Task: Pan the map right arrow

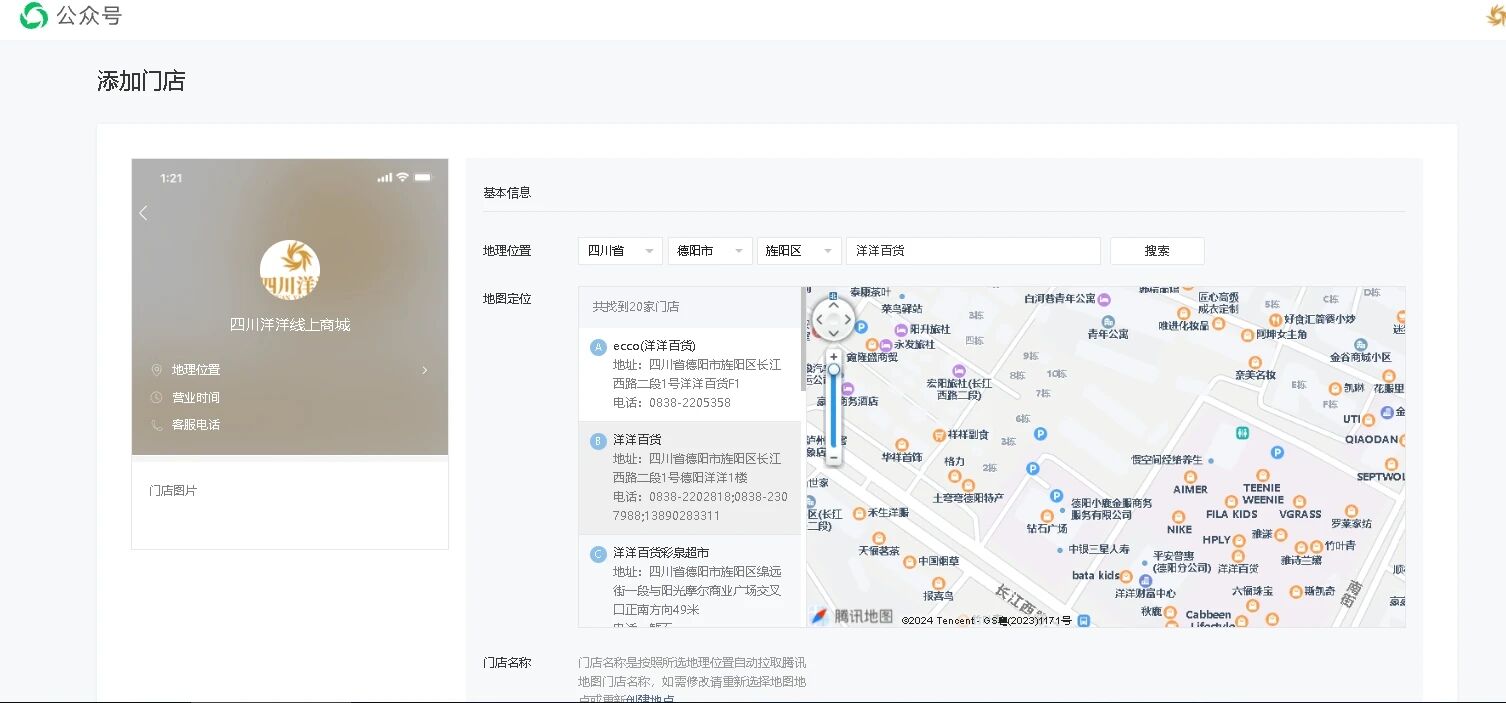Action: point(848,321)
